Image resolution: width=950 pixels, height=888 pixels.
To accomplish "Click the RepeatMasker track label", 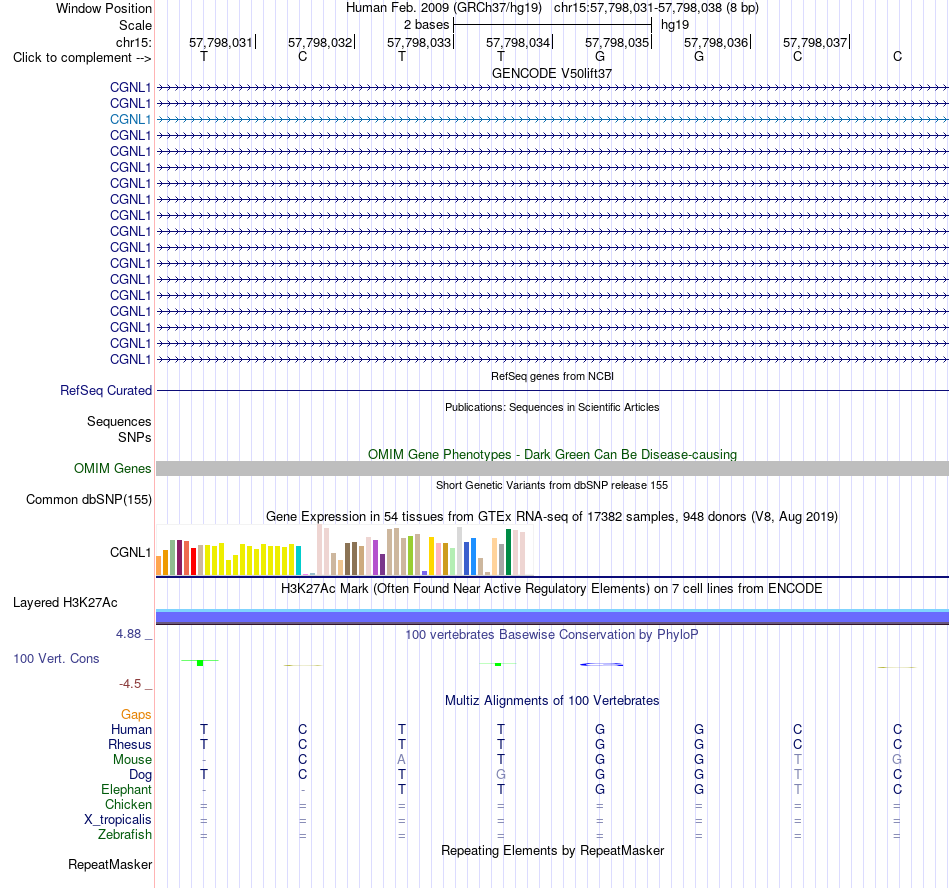I will pyautogui.click(x=110, y=864).
